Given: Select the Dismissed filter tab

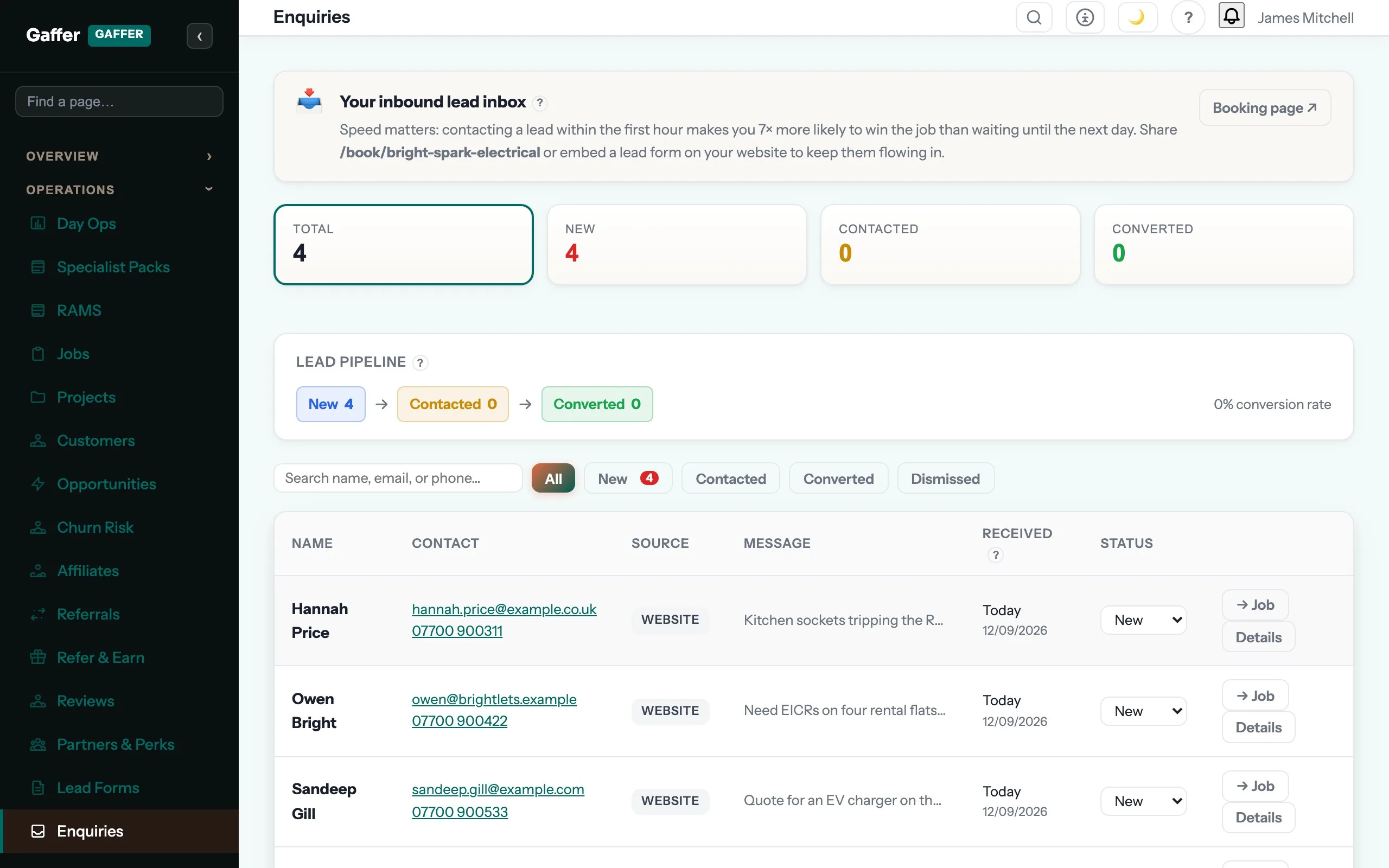Looking at the screenshot, I should pos(945,478).
